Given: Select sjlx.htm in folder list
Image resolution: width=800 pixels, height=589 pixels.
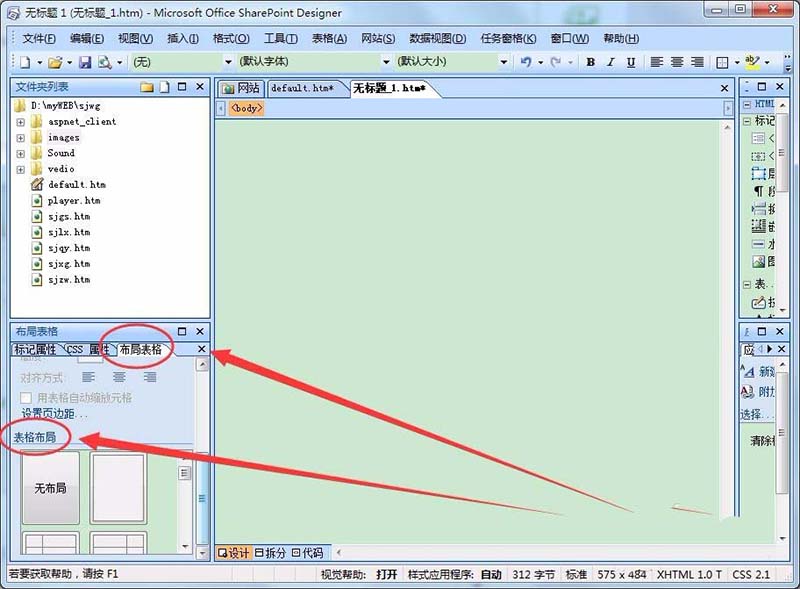Looking at the screenshot, I should pos(69,232).
